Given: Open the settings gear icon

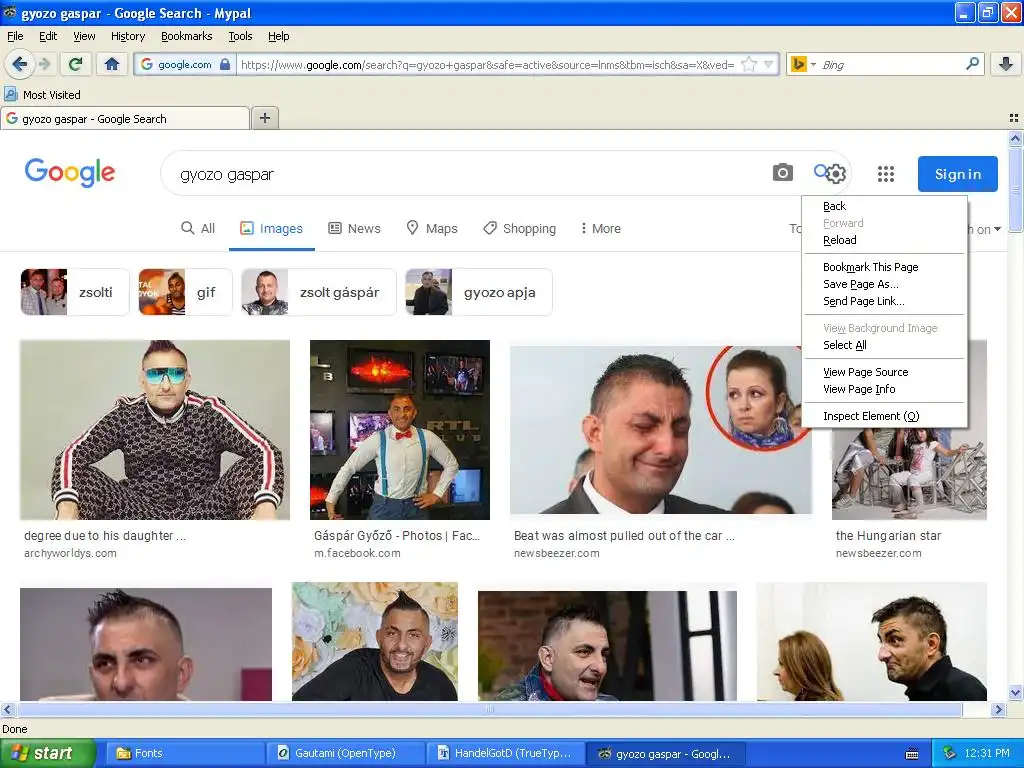Looking at the screenshot, I should (x=837, y=174).
